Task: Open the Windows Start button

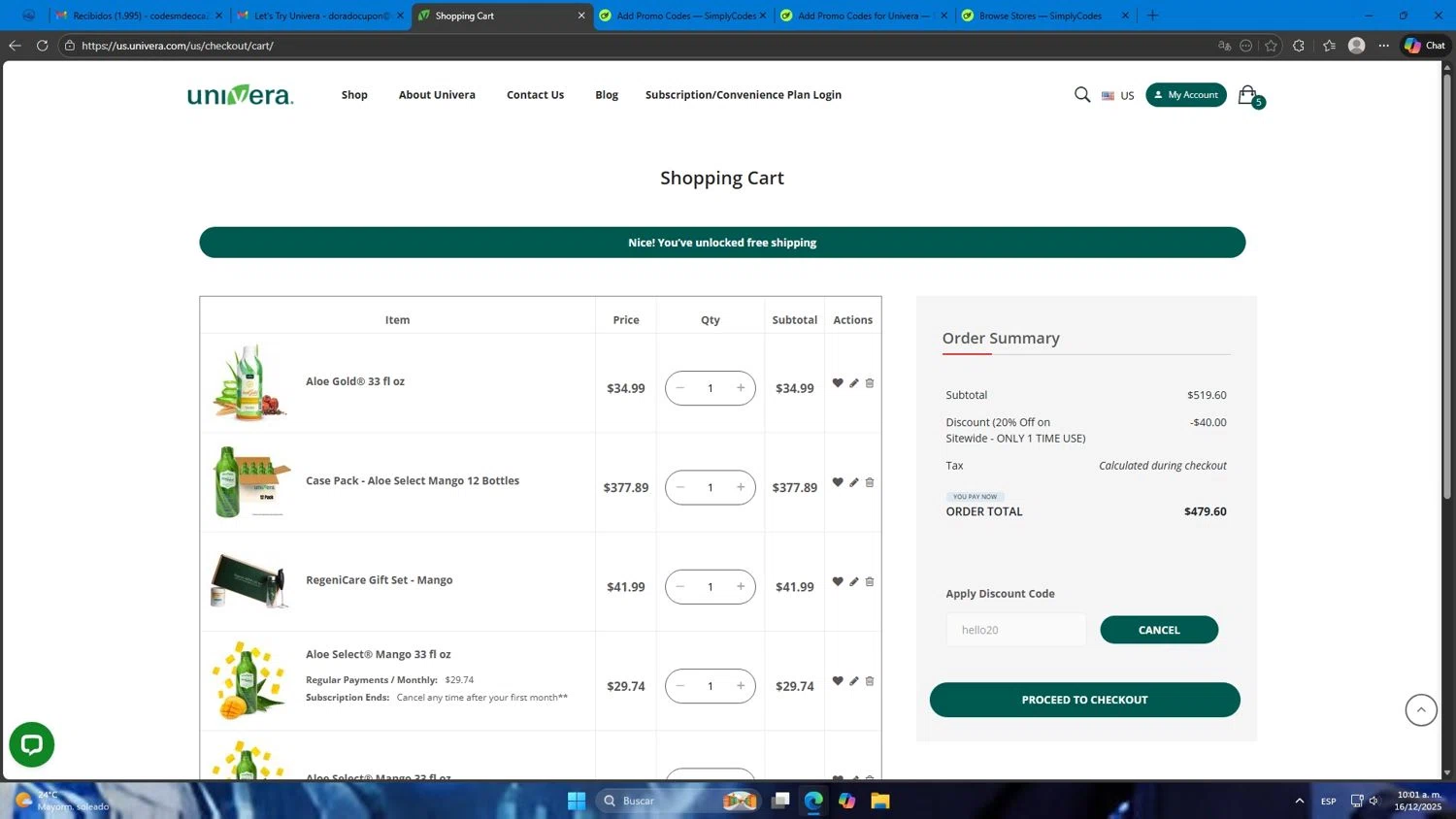Action: point(577,801)
